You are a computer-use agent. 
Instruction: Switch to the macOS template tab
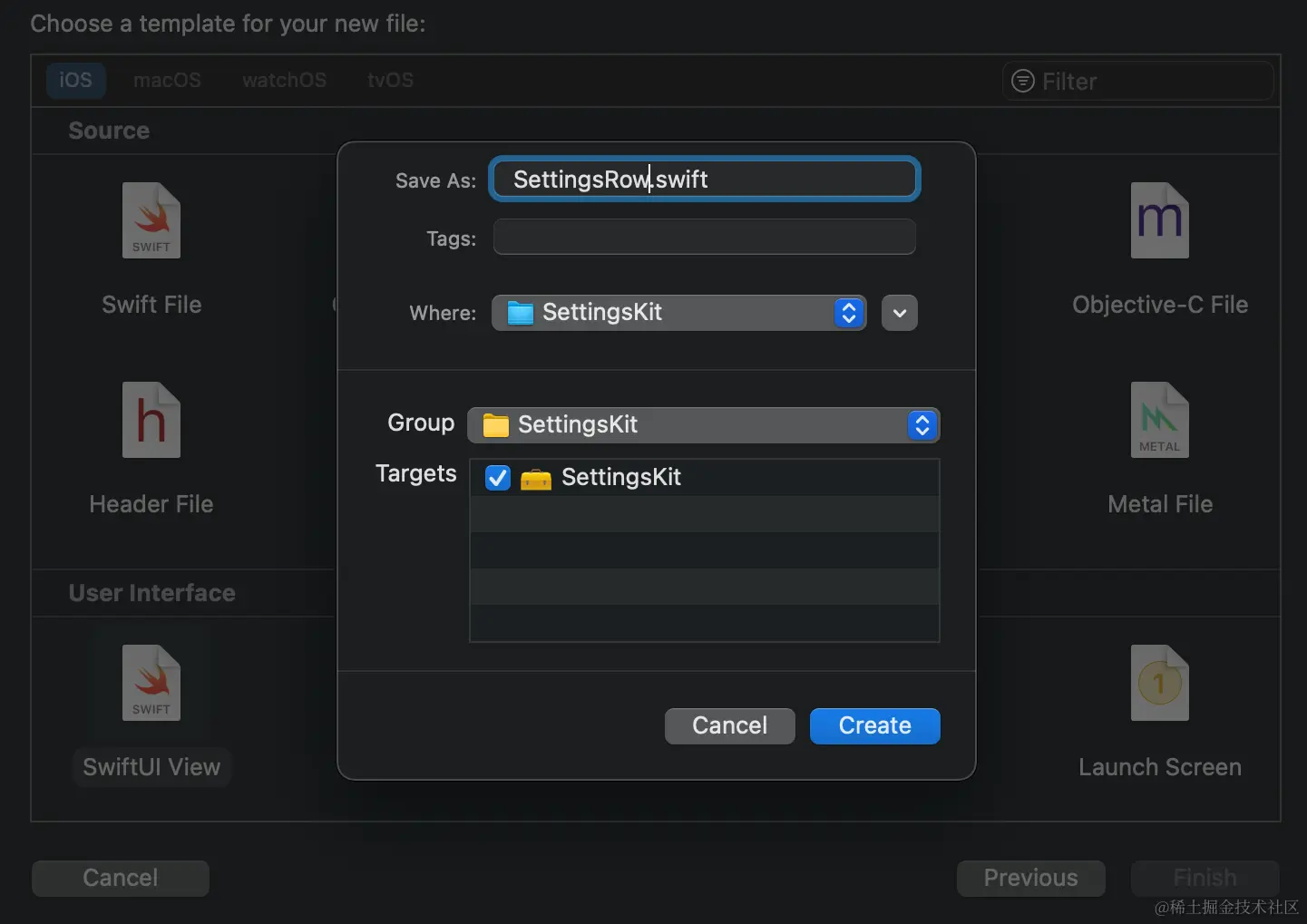pyautogui.click(x=167, y=80)
